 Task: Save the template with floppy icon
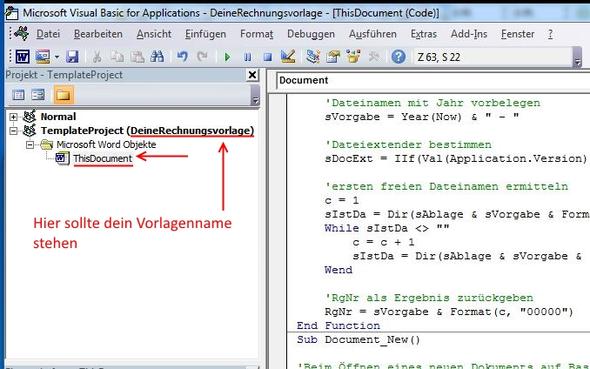point(72,57)
